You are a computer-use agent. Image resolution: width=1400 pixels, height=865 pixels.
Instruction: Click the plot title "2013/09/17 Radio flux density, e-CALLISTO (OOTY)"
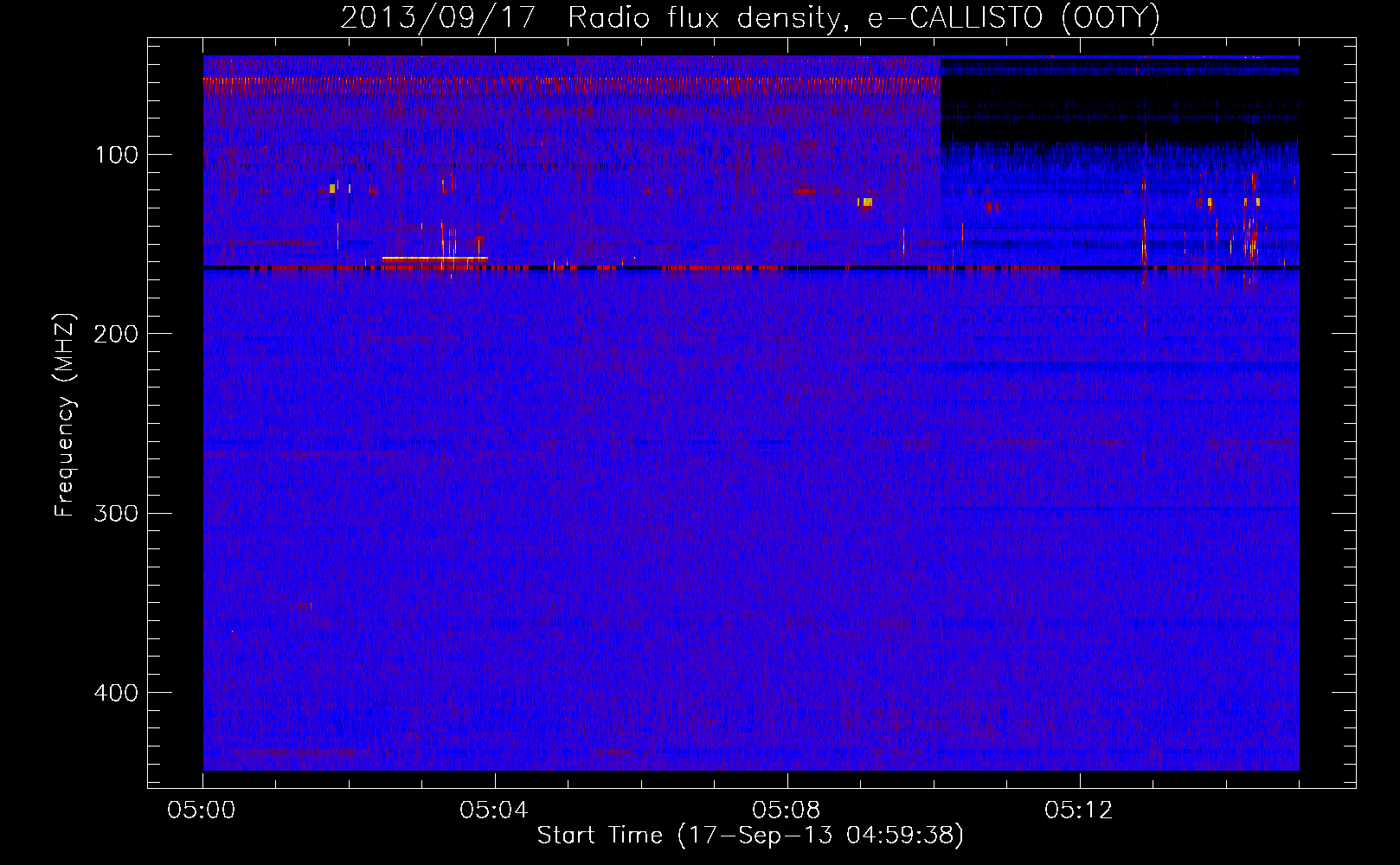(x=749, y=17)
